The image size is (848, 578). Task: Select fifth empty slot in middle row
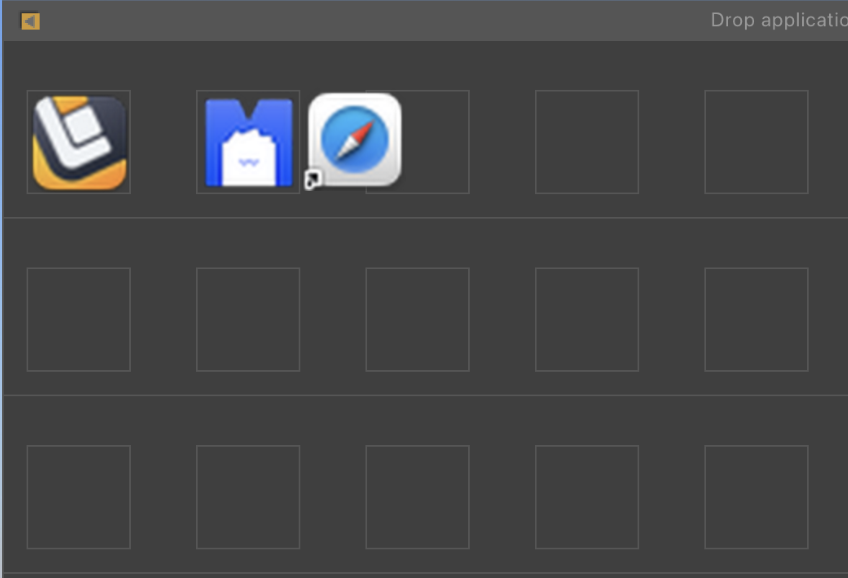pos(756,320)
